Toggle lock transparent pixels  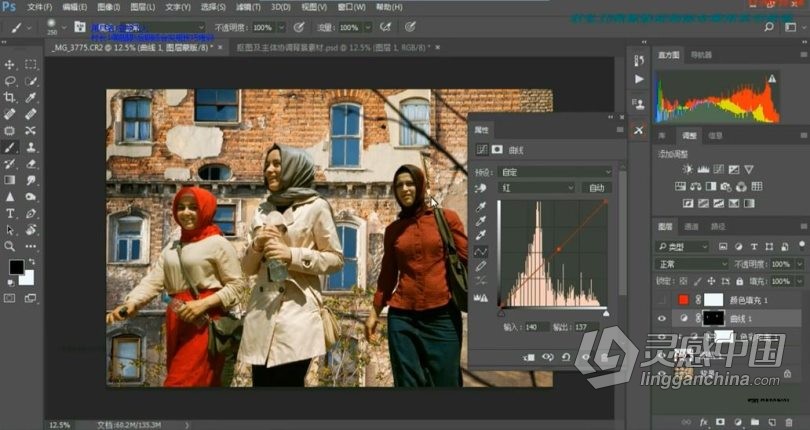(683, 281)
